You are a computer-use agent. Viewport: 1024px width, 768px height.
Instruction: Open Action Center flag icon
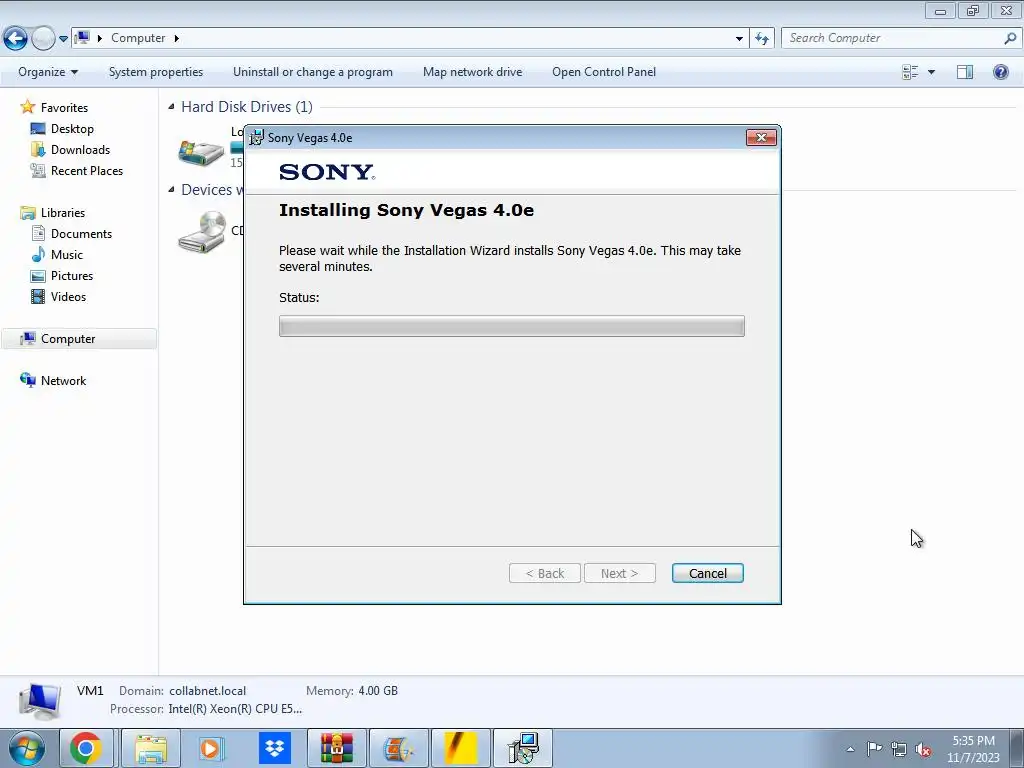(874, 748)
